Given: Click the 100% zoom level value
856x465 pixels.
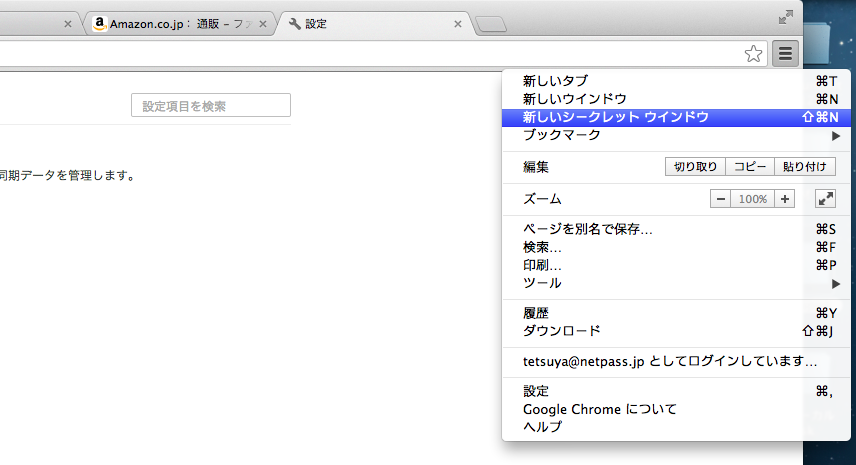Looking at the screenshot, I should (753, 199).
